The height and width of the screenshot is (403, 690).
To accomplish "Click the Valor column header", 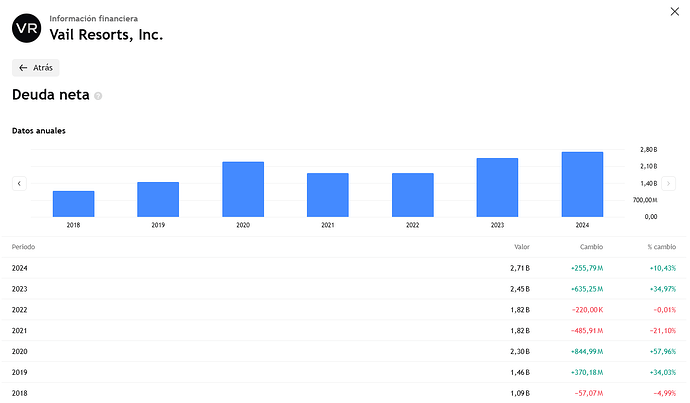I will [522, 247].
